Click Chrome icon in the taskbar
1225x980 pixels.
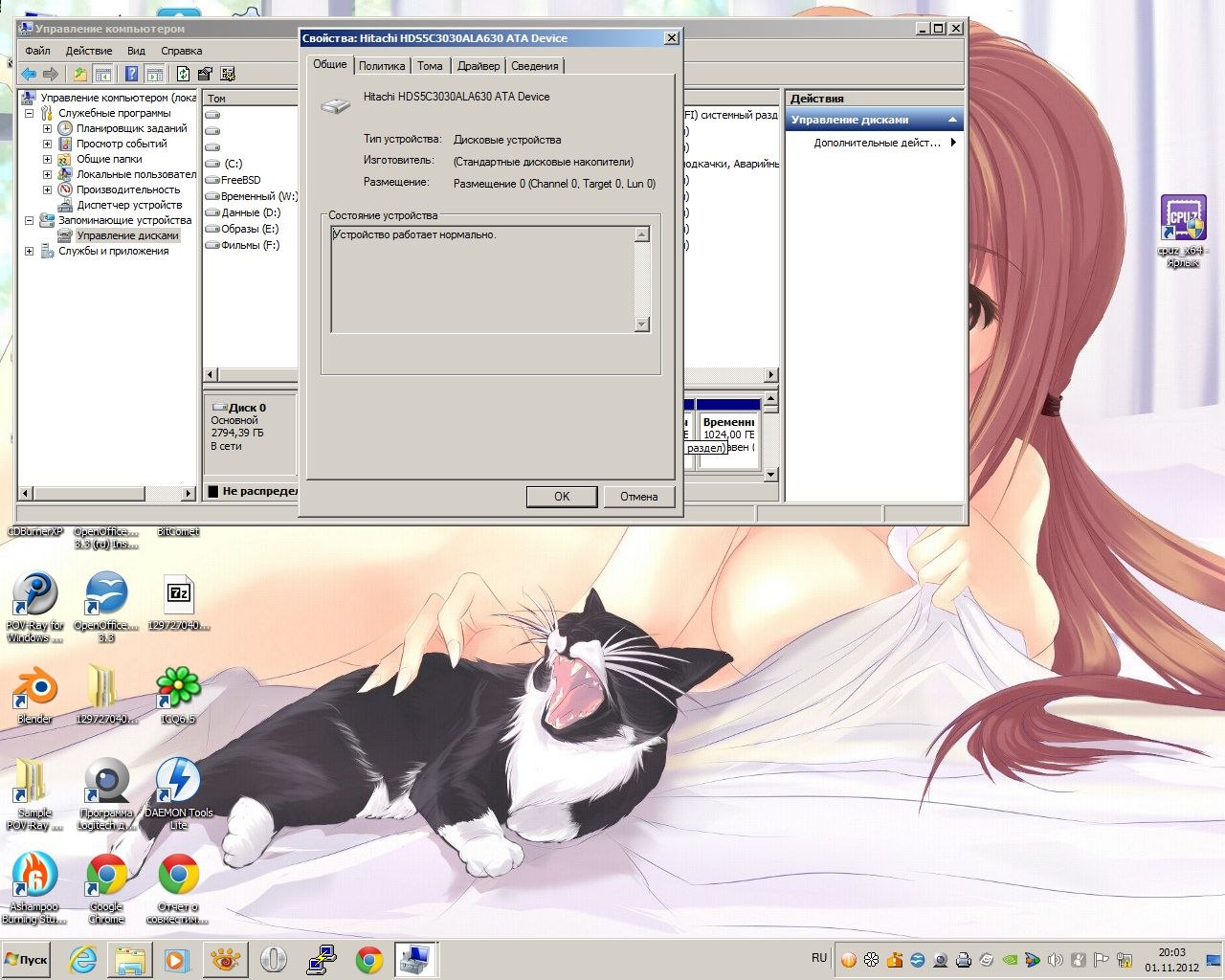369,960
